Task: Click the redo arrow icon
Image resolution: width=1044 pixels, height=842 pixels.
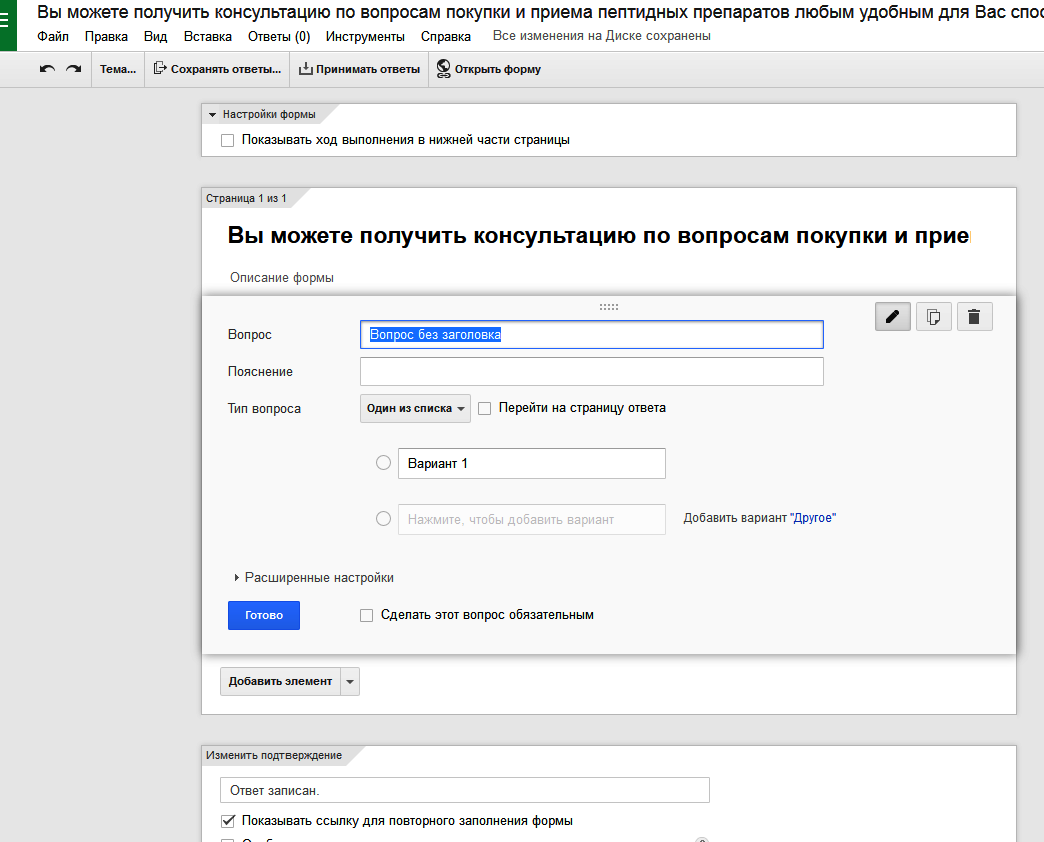Action: click(73, 69)
